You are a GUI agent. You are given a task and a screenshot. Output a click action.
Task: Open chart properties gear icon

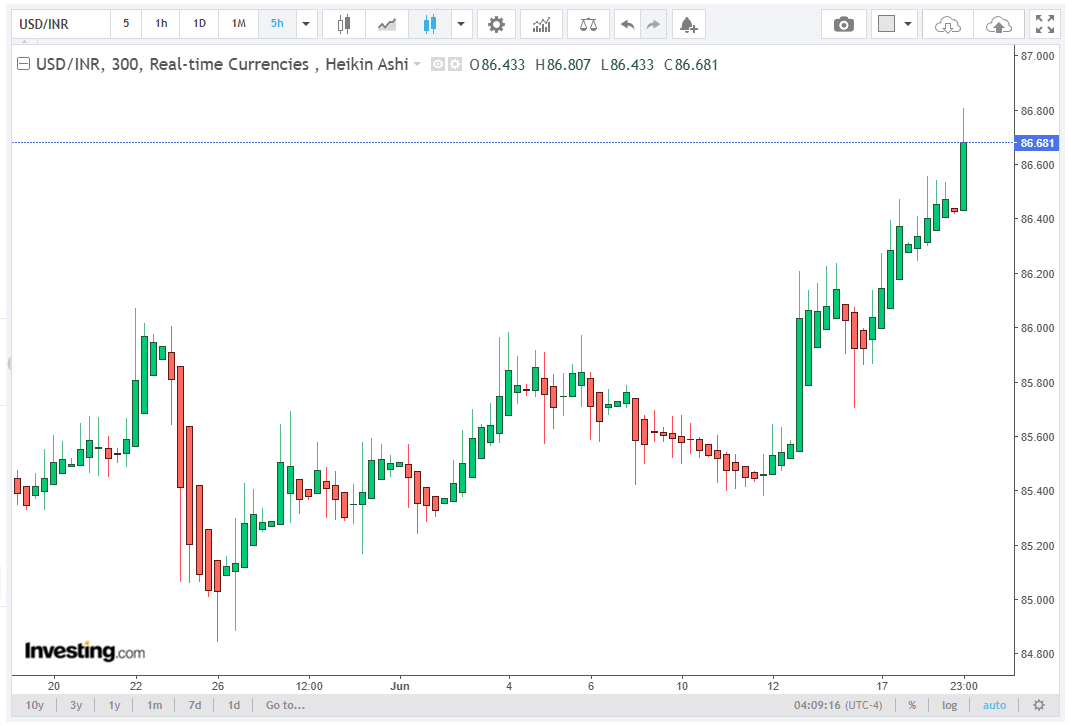coord(496,25)
